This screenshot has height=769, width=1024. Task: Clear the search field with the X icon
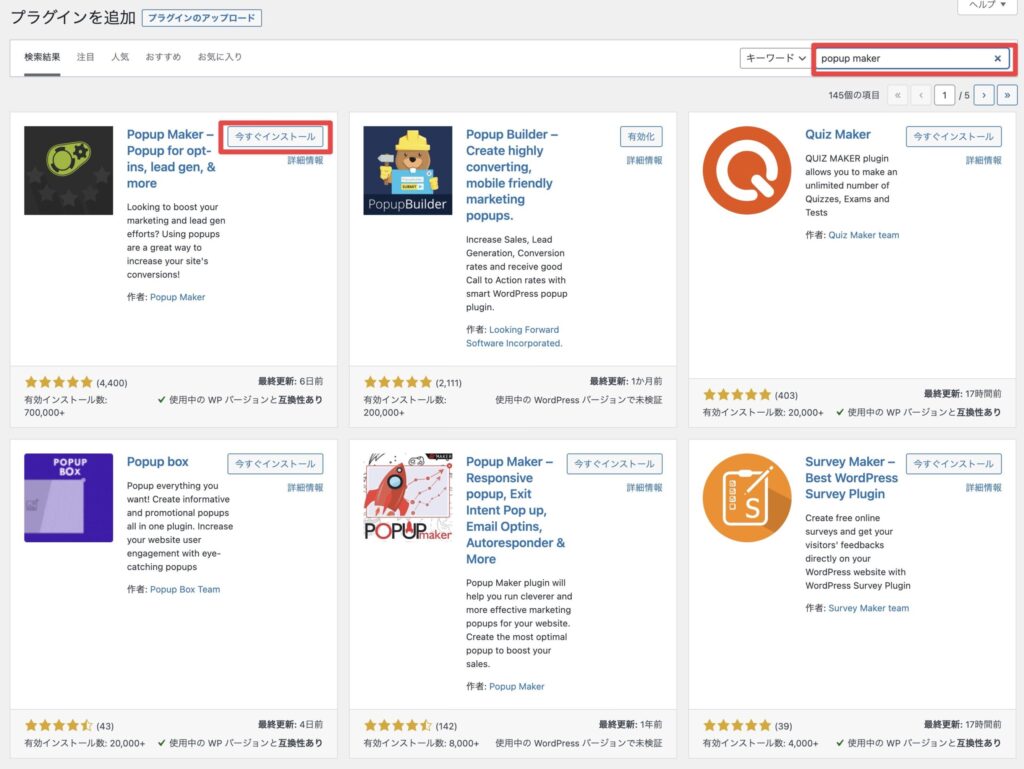click(x=997, y=59)
